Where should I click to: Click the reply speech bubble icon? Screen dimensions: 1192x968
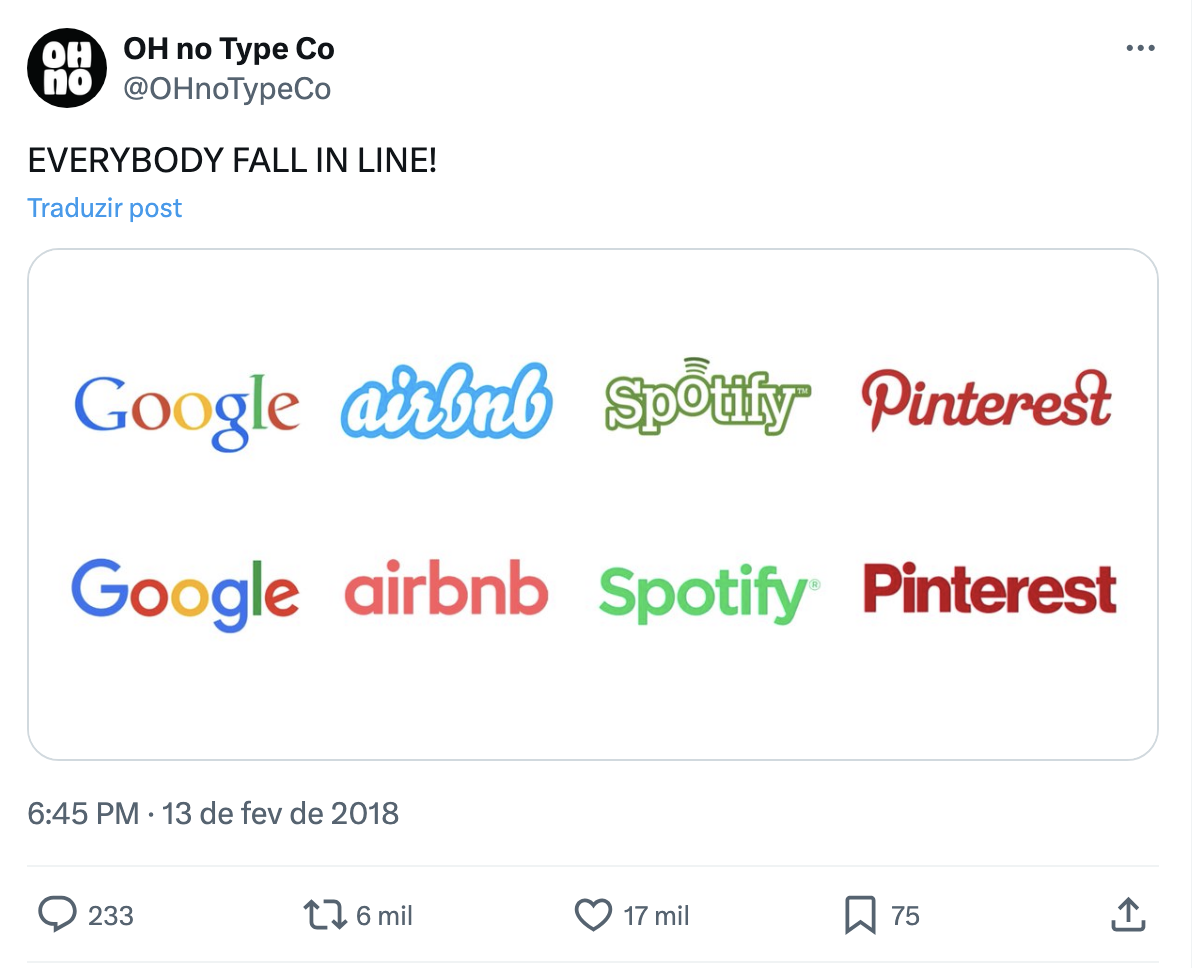(x=58, y=914)
